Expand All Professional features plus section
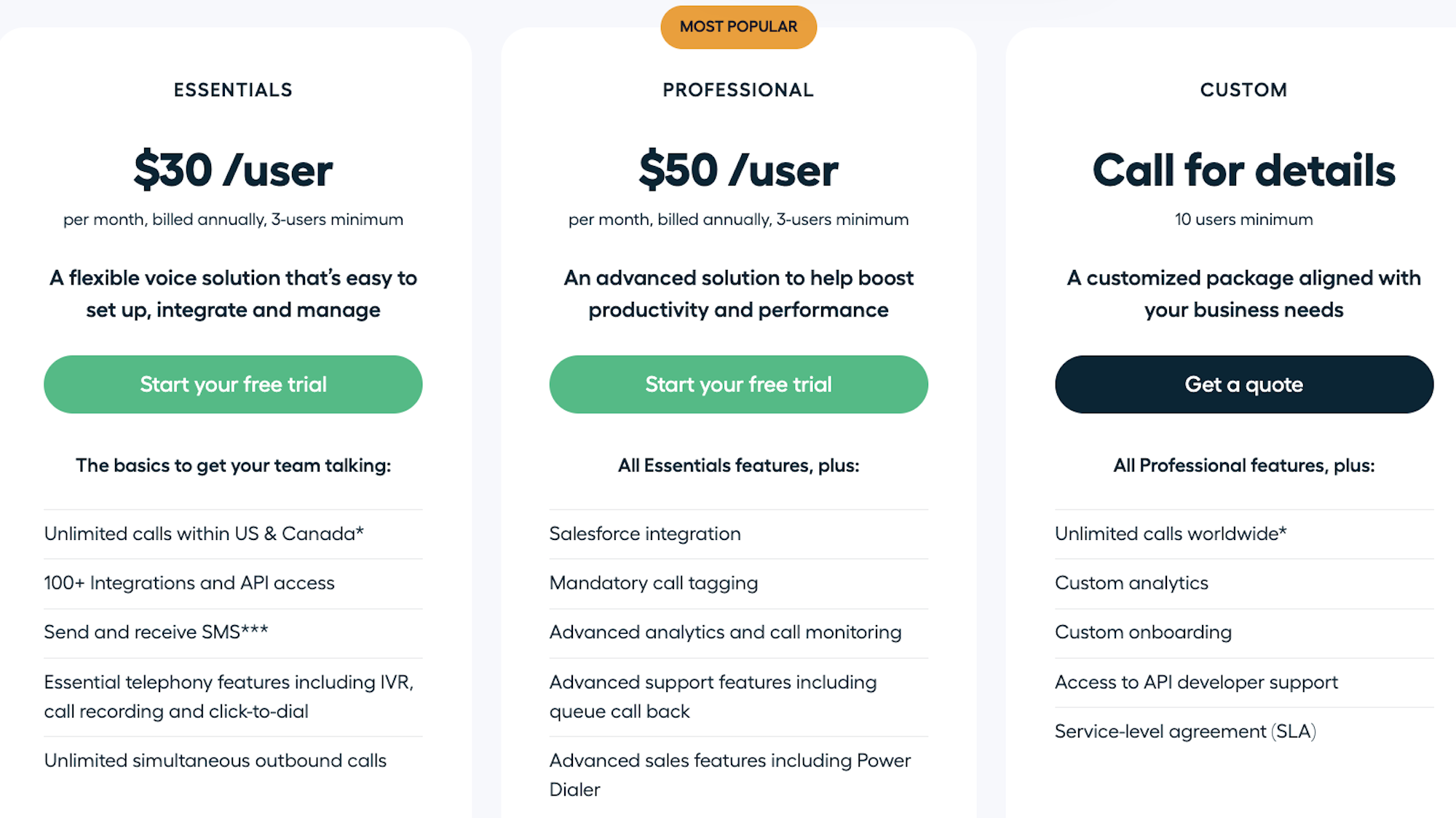The image size is (1456, 818). pos(1243,465)
